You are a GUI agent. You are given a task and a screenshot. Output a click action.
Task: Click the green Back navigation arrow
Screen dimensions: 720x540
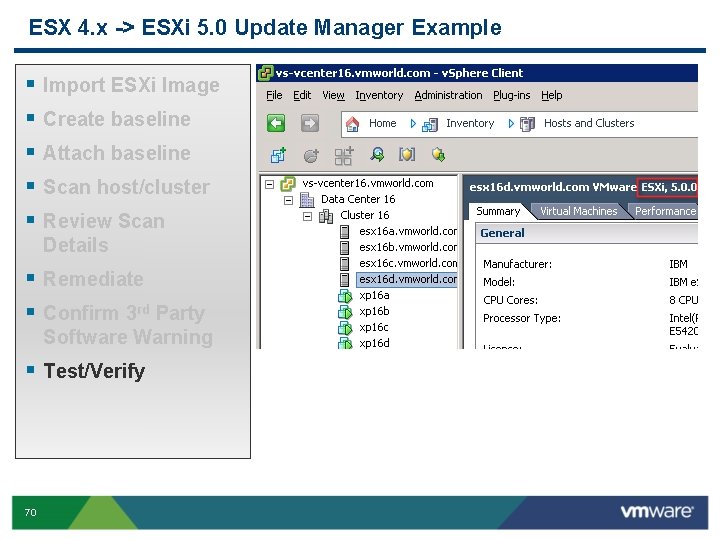pyautogui.click(x=276, y=123)
